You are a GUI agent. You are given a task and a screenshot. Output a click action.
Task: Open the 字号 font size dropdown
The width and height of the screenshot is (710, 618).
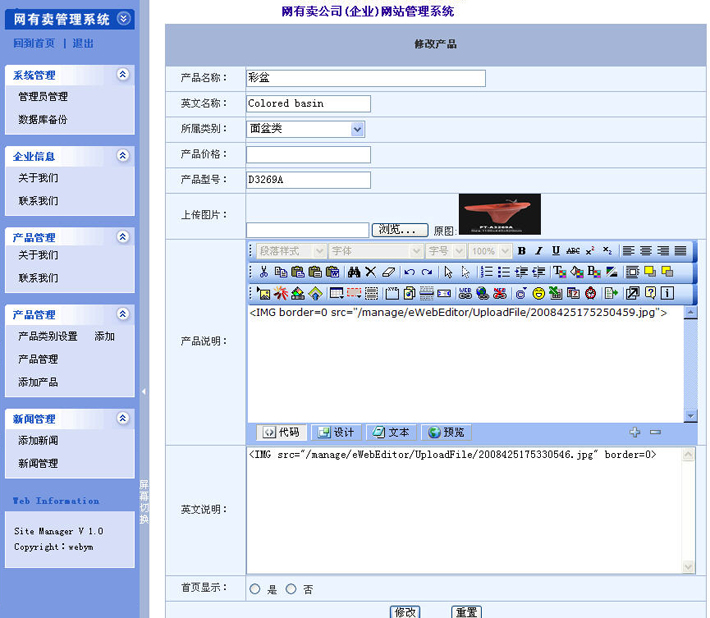point(446,251)
